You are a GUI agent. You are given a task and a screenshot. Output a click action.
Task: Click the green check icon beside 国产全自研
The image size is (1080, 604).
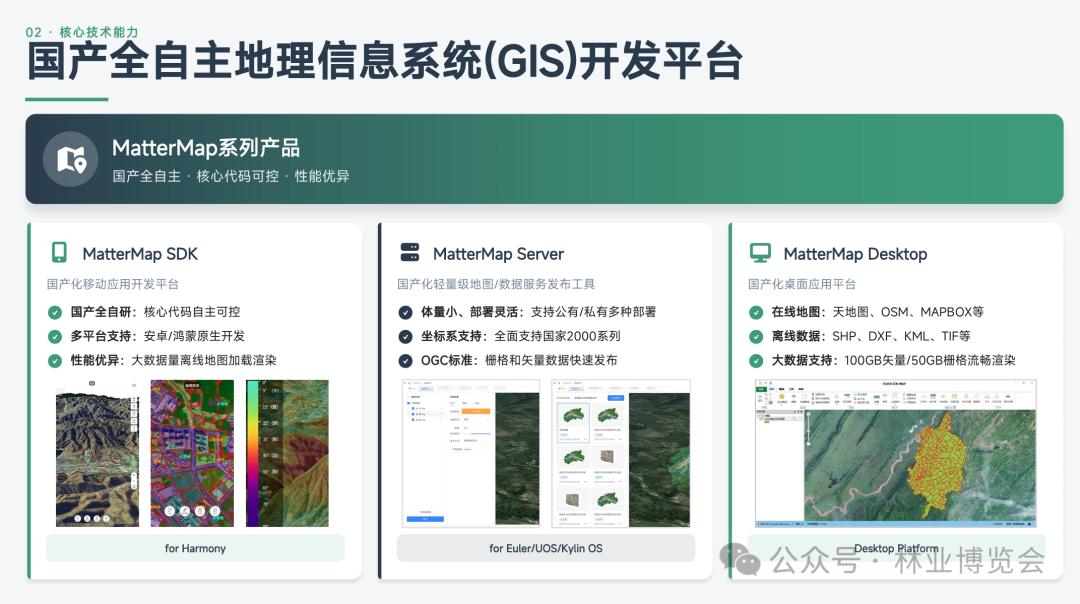coord(55,313)
